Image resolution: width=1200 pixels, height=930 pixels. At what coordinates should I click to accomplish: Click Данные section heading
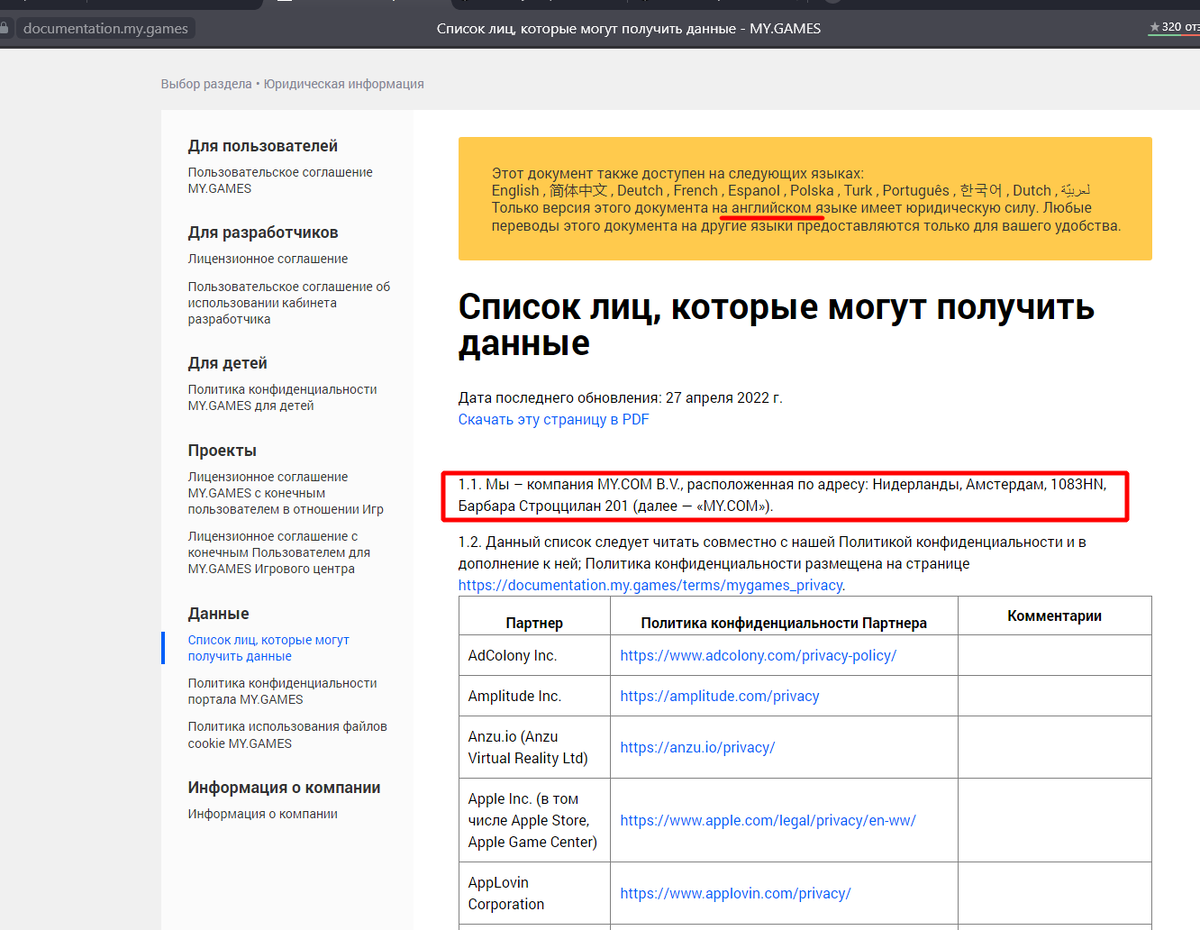pyautogui.click(x=218, y=614)
